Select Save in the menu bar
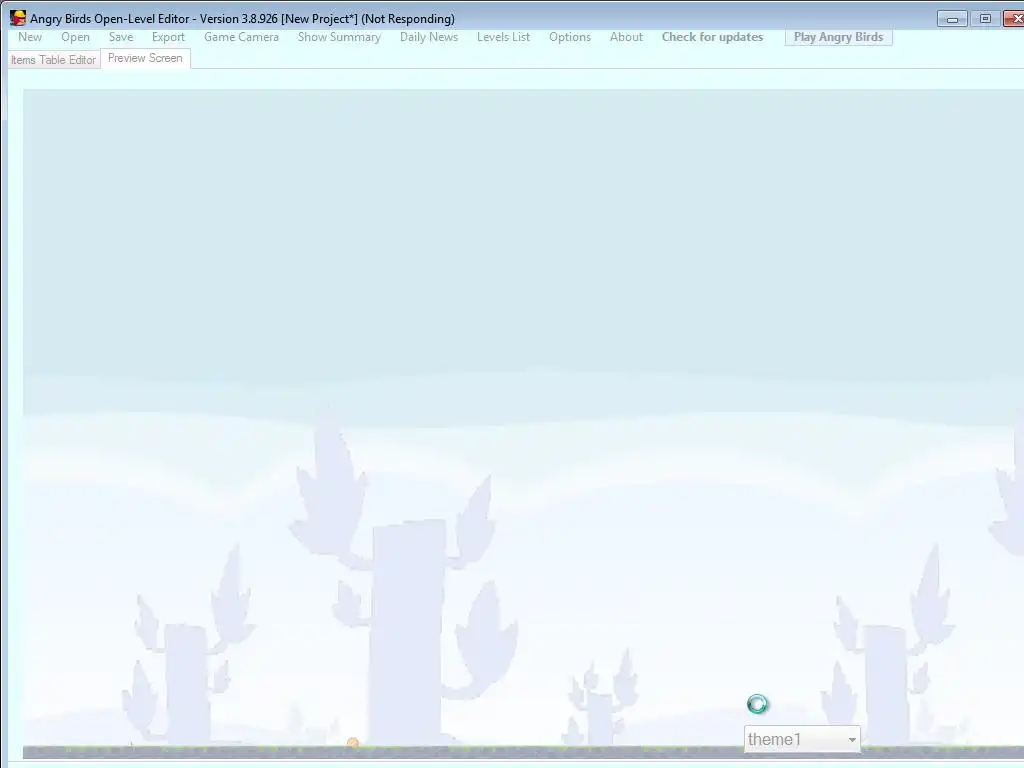The height and width of the screenshot is (768, 1024). tap(121, 37)
